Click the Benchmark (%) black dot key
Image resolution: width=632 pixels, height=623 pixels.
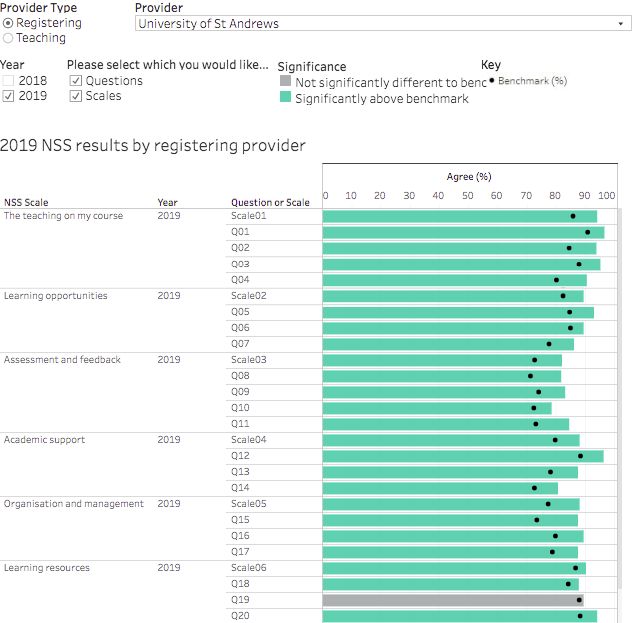pos(491,81)
